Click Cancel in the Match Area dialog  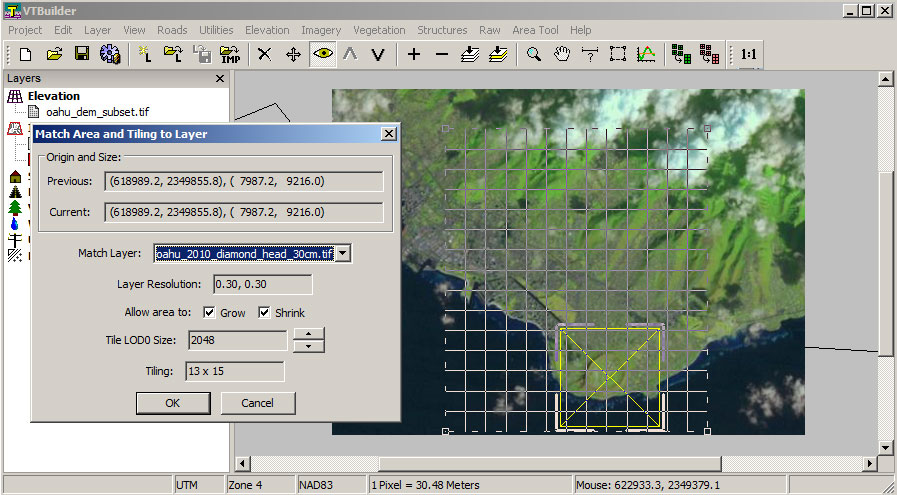point(257,403)
